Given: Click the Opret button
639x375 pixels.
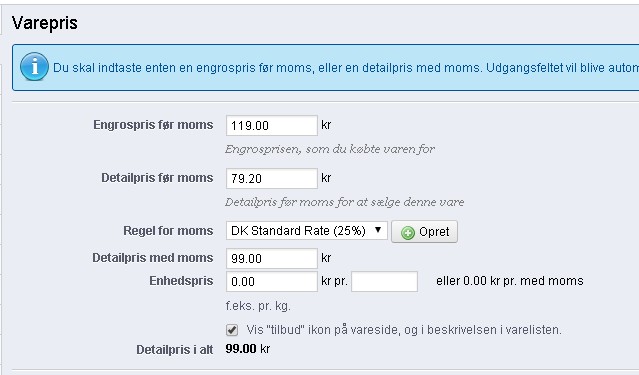Looking at the screenshot, I should coord(424,232).
